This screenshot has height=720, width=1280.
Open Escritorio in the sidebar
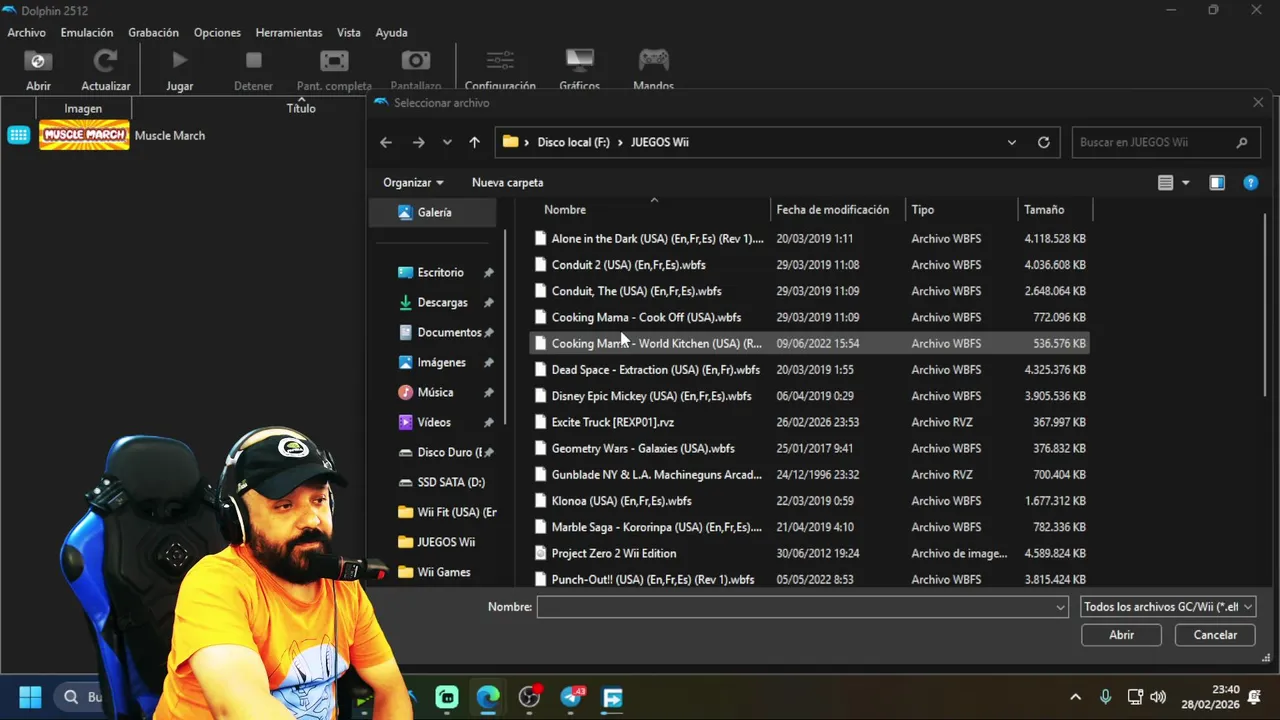click(440, 272)
